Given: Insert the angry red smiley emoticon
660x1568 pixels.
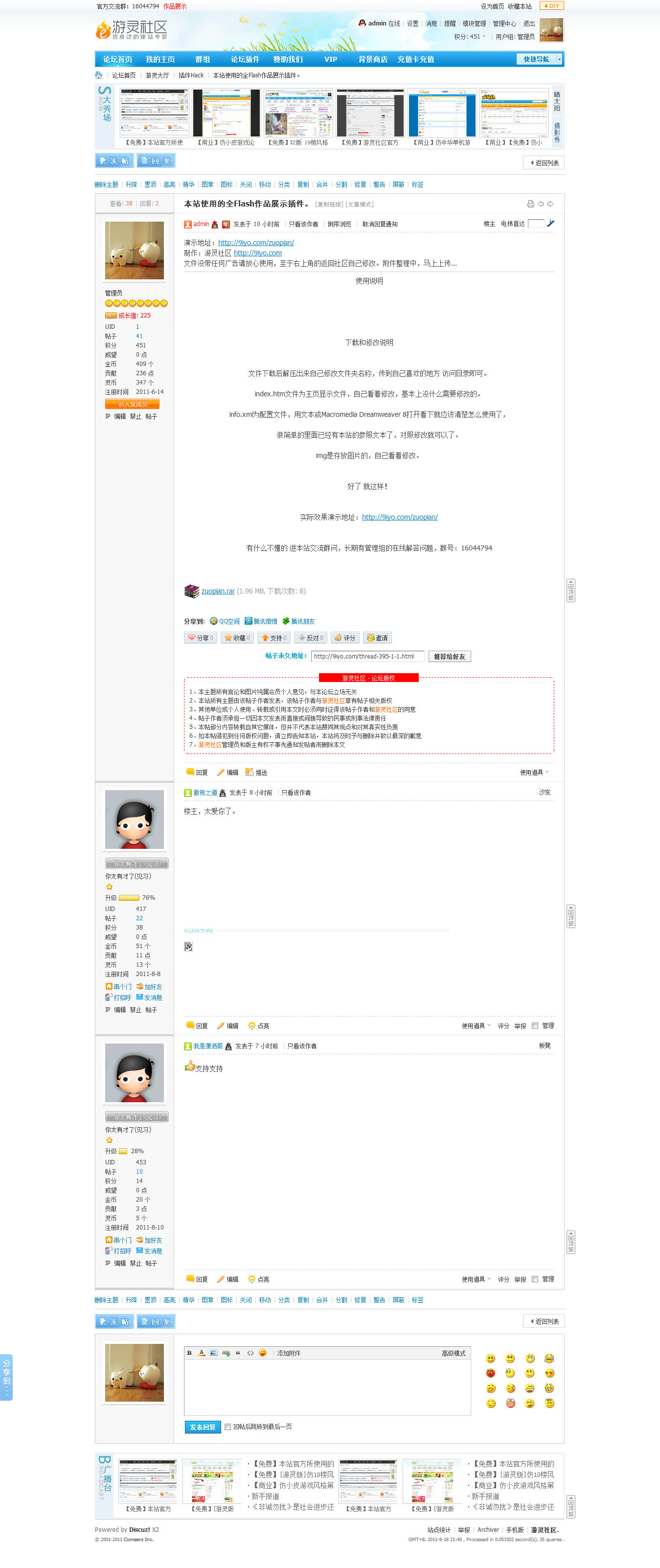Looking at the screenshot, I should pos(491,1373).
